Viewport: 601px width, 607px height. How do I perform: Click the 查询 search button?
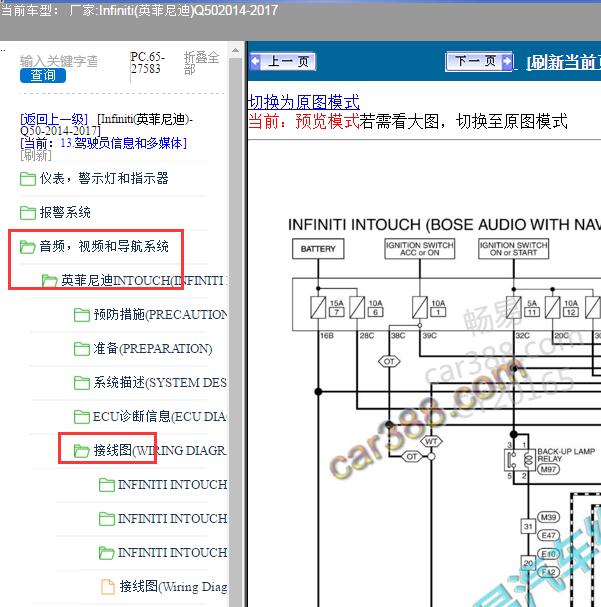pyautogui.click(x=43, y=75)
